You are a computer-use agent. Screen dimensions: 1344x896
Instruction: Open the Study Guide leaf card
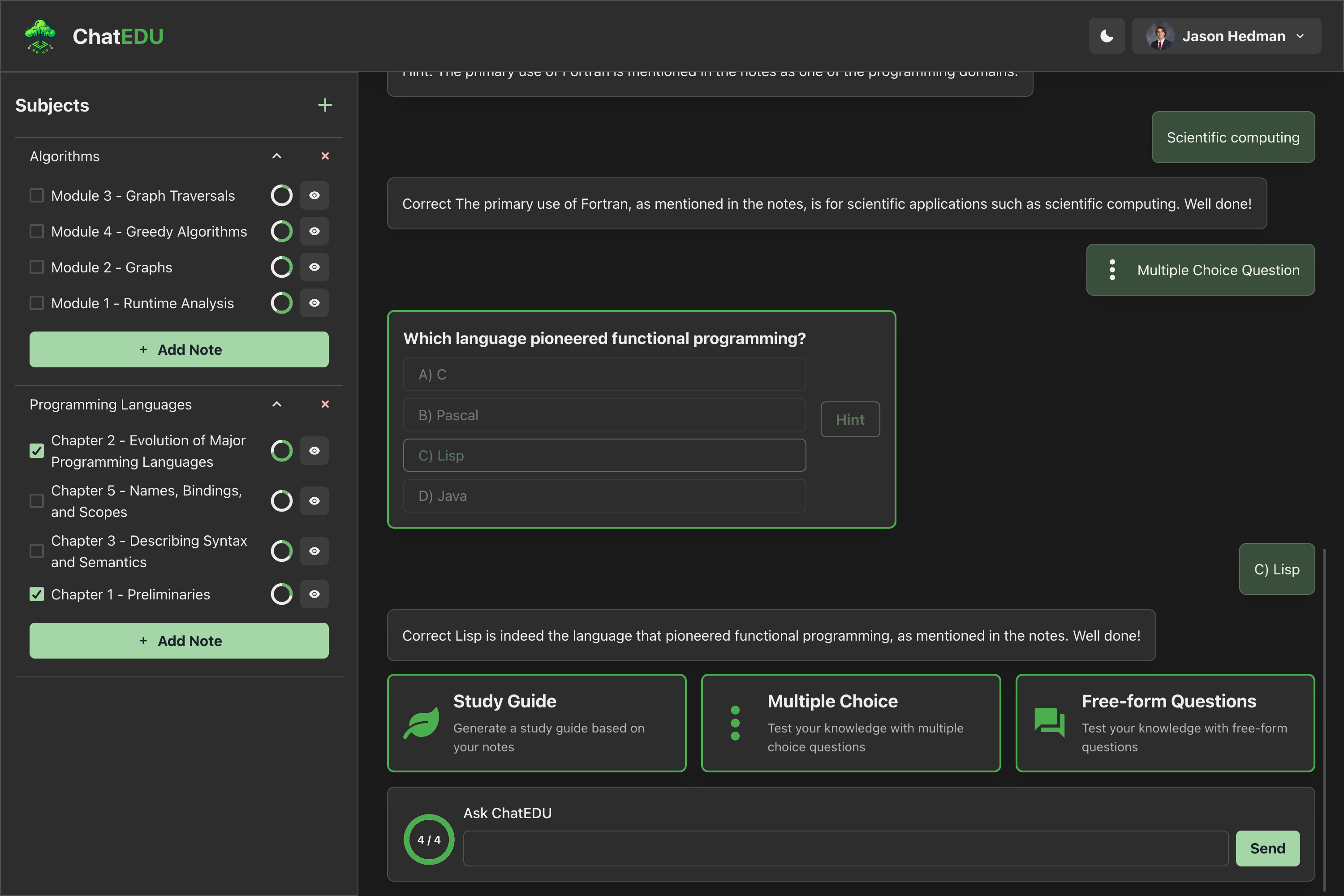(536, 723)
